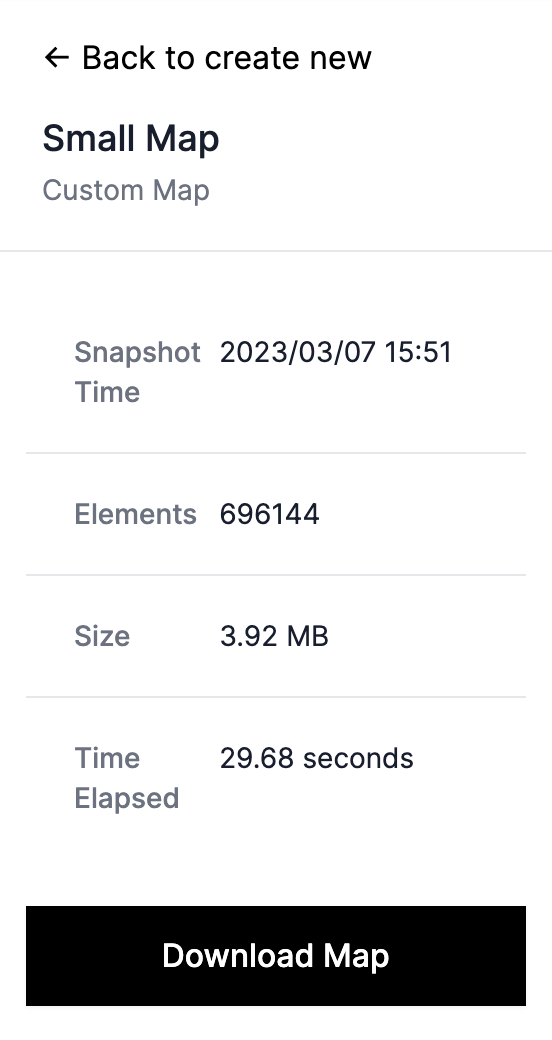Click the word Map in Download Map
The width and height of the screenshot is (552, 1040).
coord(356,956)
